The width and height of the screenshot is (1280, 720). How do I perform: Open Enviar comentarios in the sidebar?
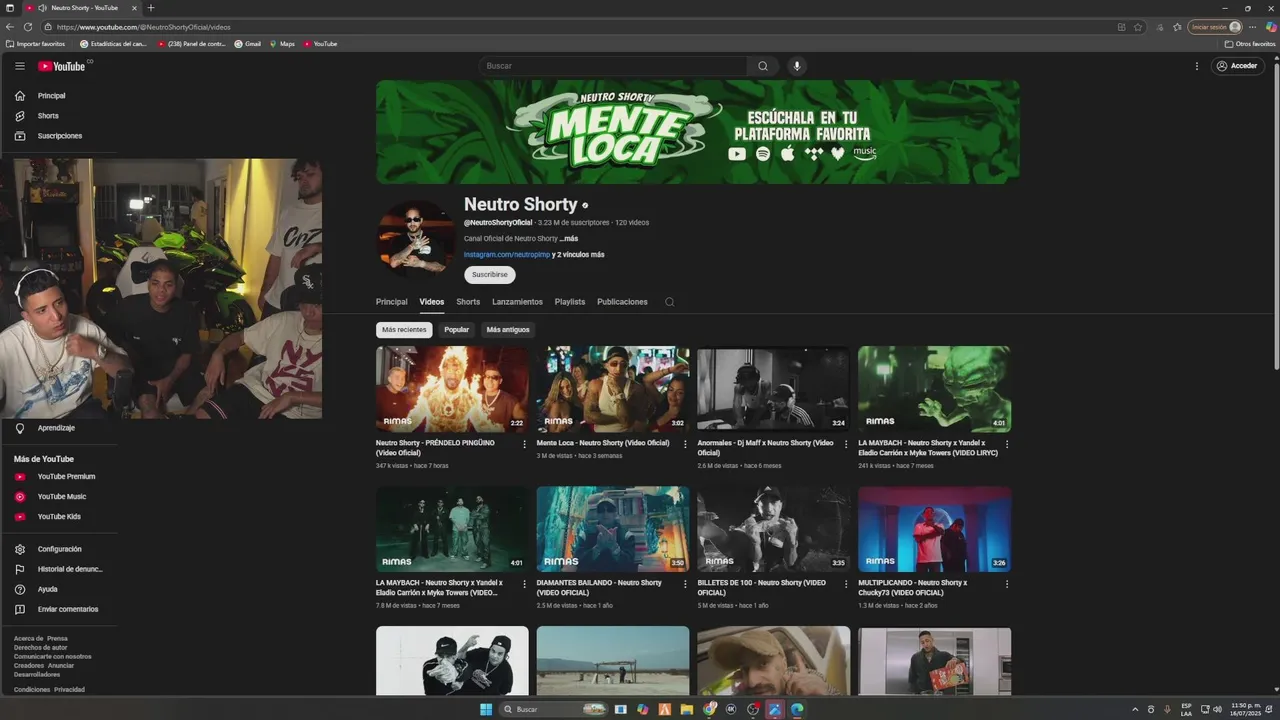point(60,609)
